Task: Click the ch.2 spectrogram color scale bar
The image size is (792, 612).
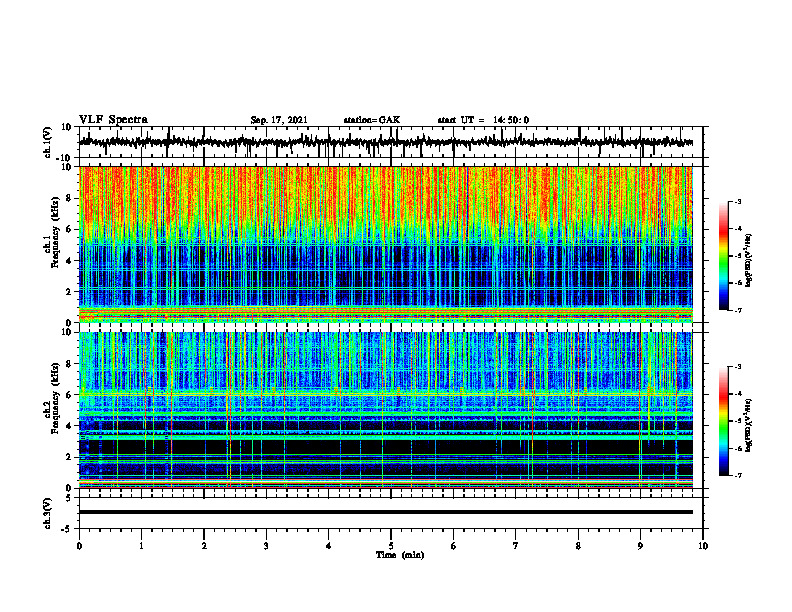Action: coord(724,421)
